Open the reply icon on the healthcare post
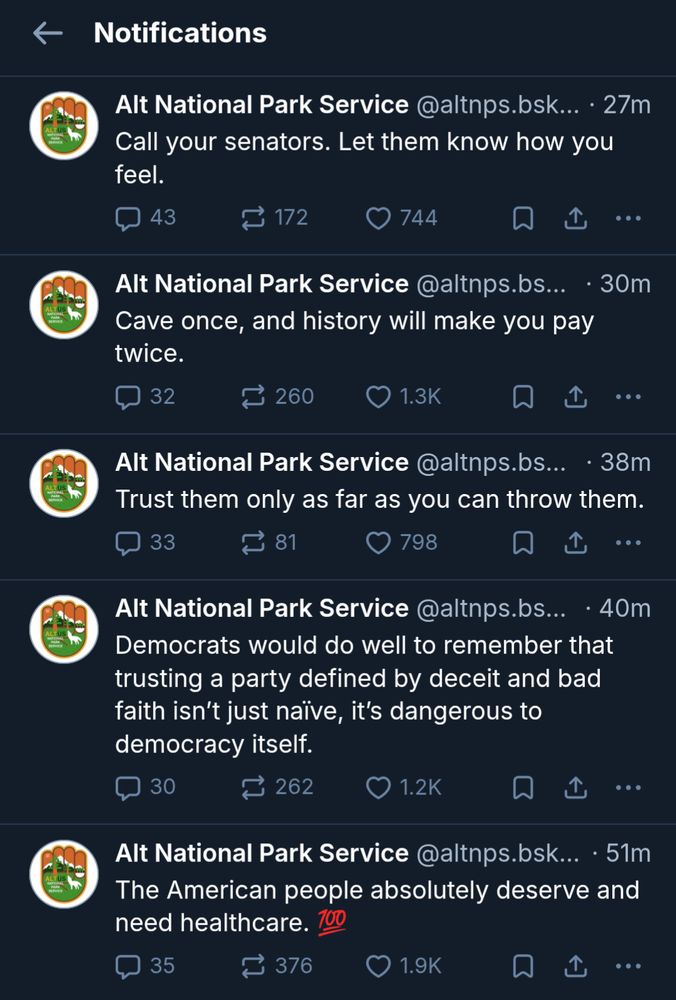 128,966
